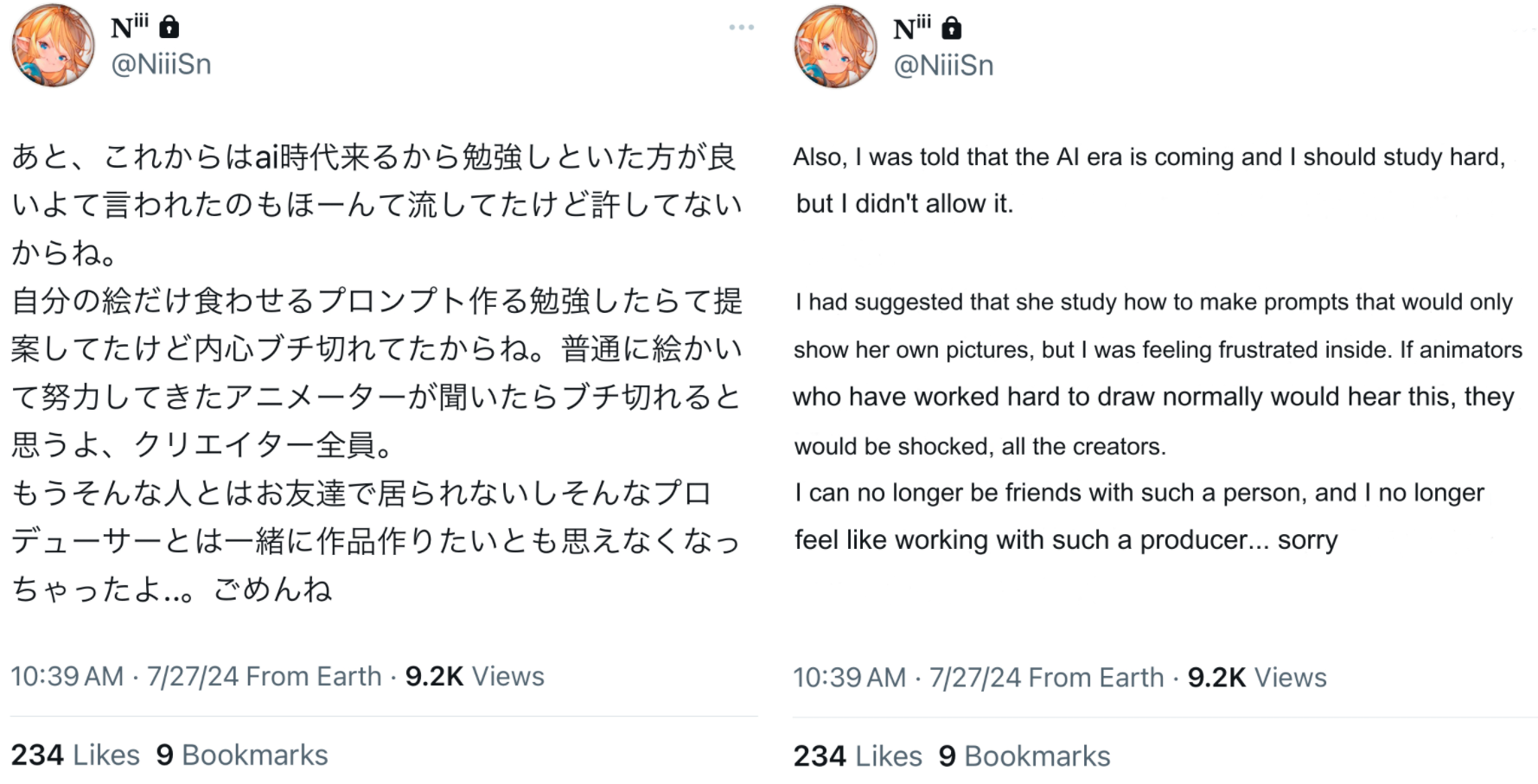Click the left tweet's N display name
The width and height of the screenshot is (1538, 784).
click(x=129, y=28)
